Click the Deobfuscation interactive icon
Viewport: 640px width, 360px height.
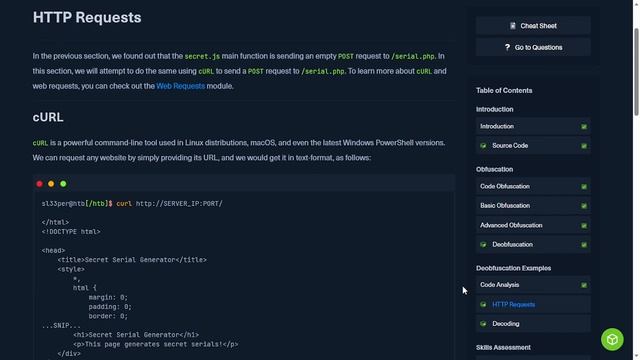[483, 244]
